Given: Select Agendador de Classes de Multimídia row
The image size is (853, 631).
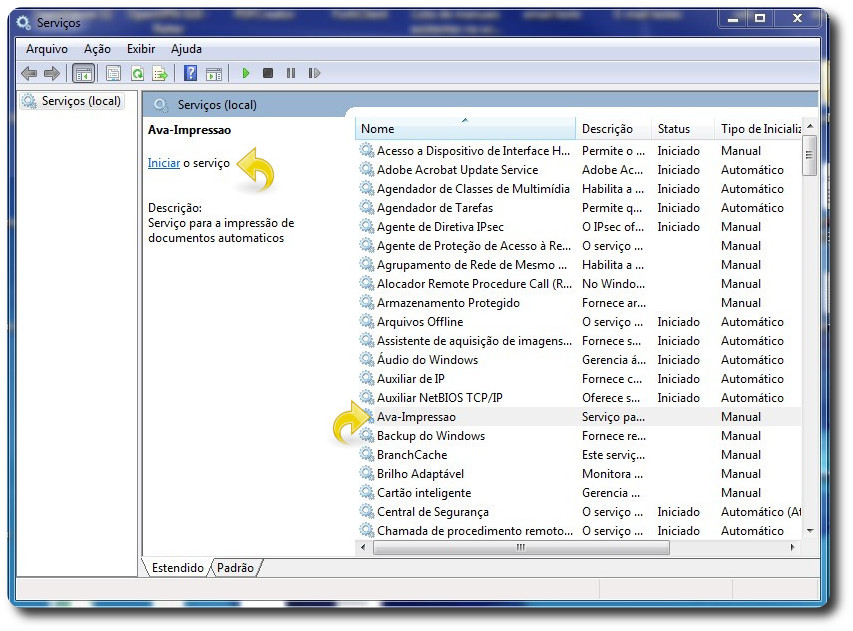Looking at the screenshot, I should (579, 189).
